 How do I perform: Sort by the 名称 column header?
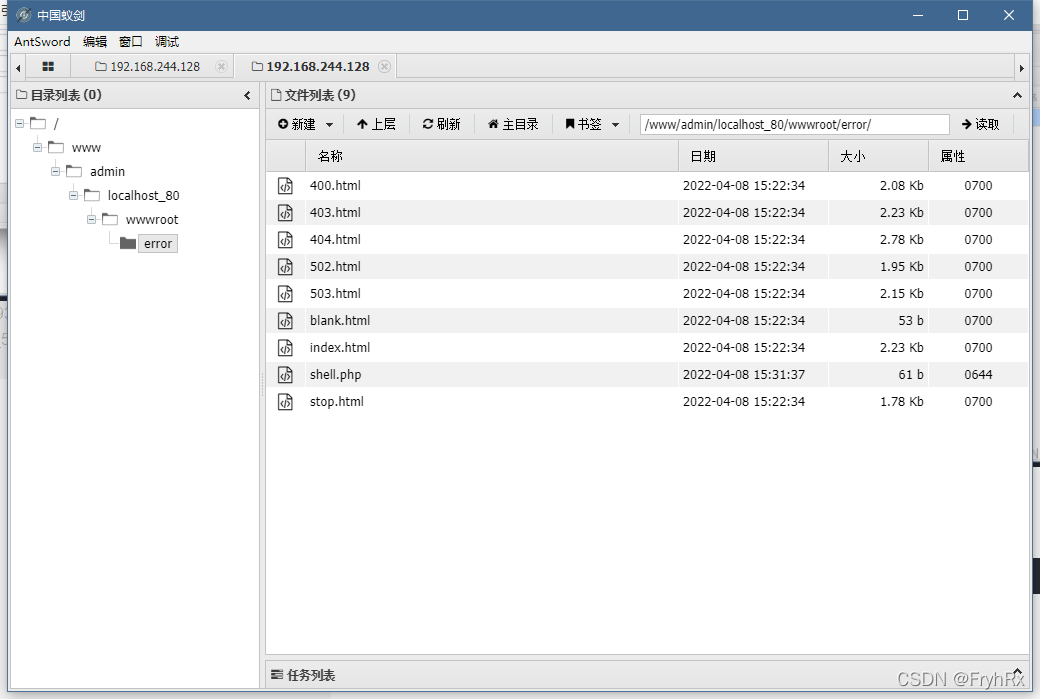coord(492,157)
